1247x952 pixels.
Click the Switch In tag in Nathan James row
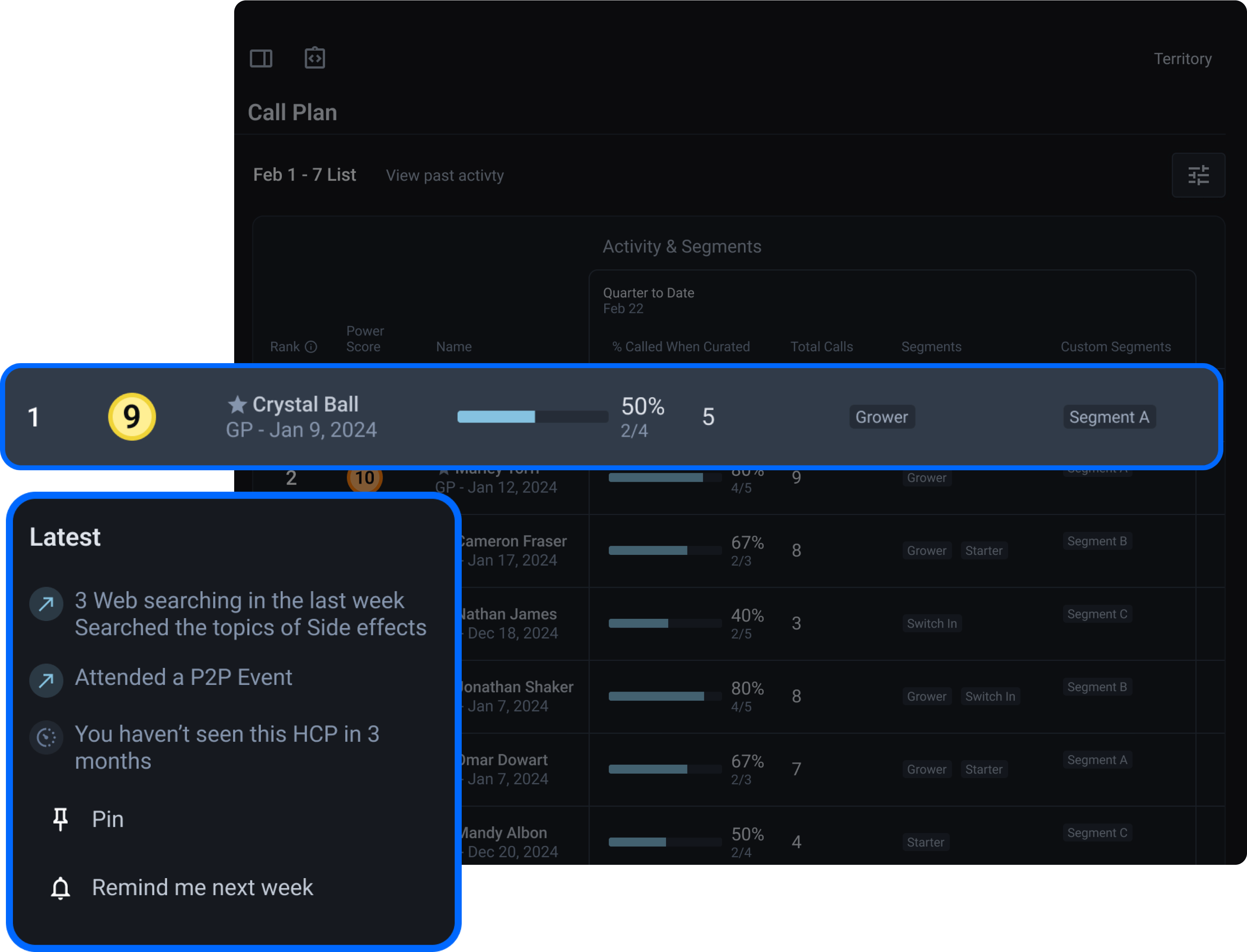coord(932,623)
